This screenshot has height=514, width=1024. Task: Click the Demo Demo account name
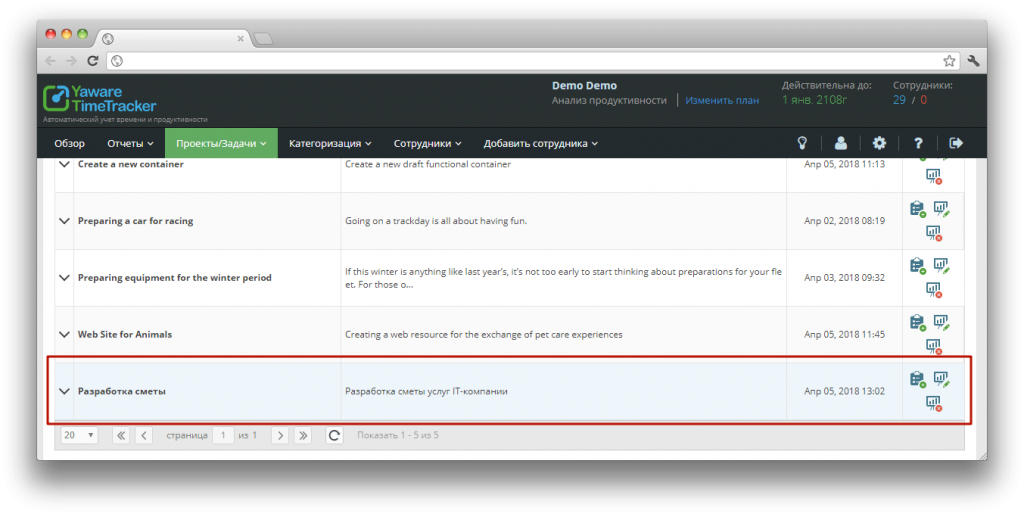[584, 86]
